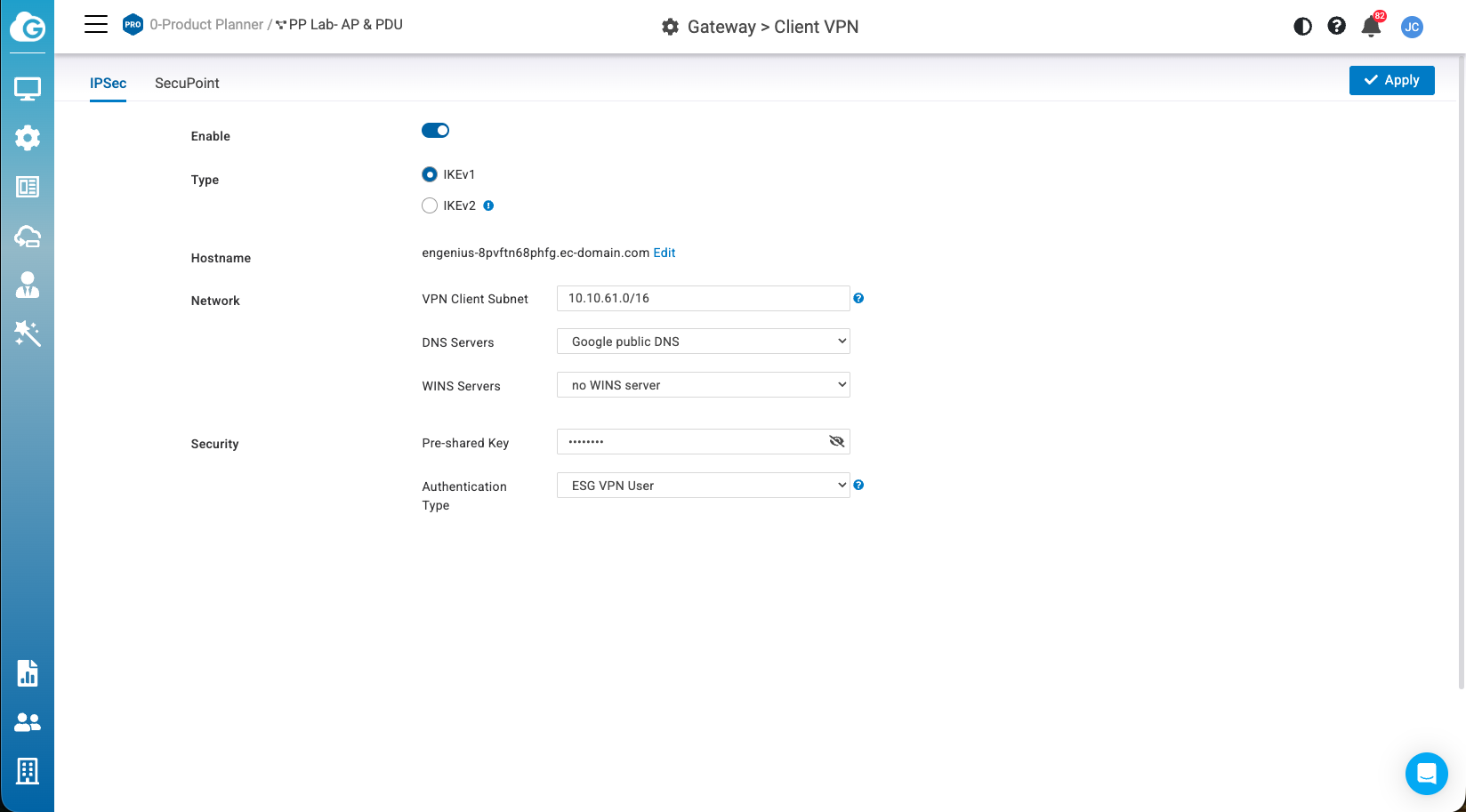
Task: Open the cloud sync icon in sidebar
Action: 27,236
